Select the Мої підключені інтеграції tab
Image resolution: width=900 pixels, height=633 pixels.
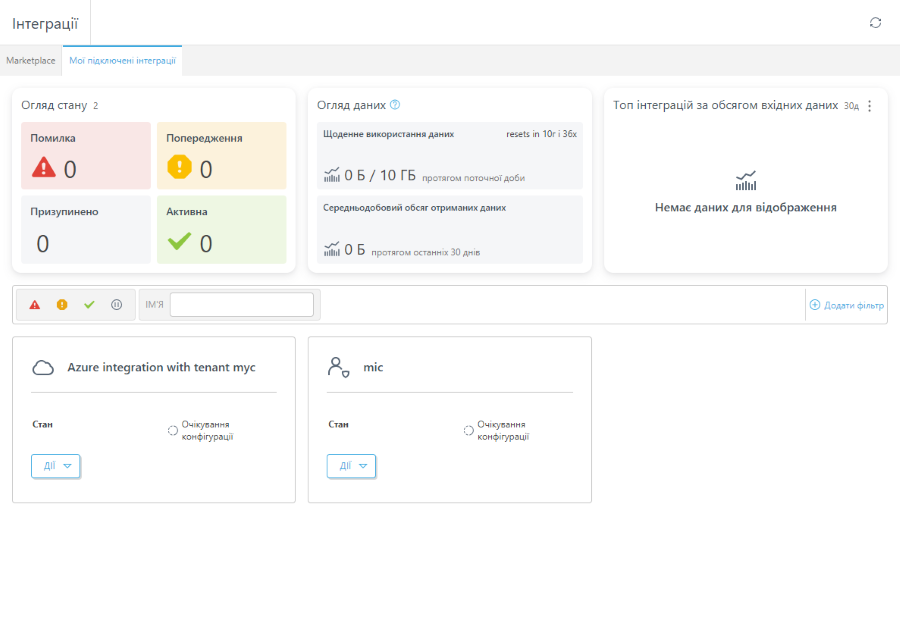[x=122, y=60]
